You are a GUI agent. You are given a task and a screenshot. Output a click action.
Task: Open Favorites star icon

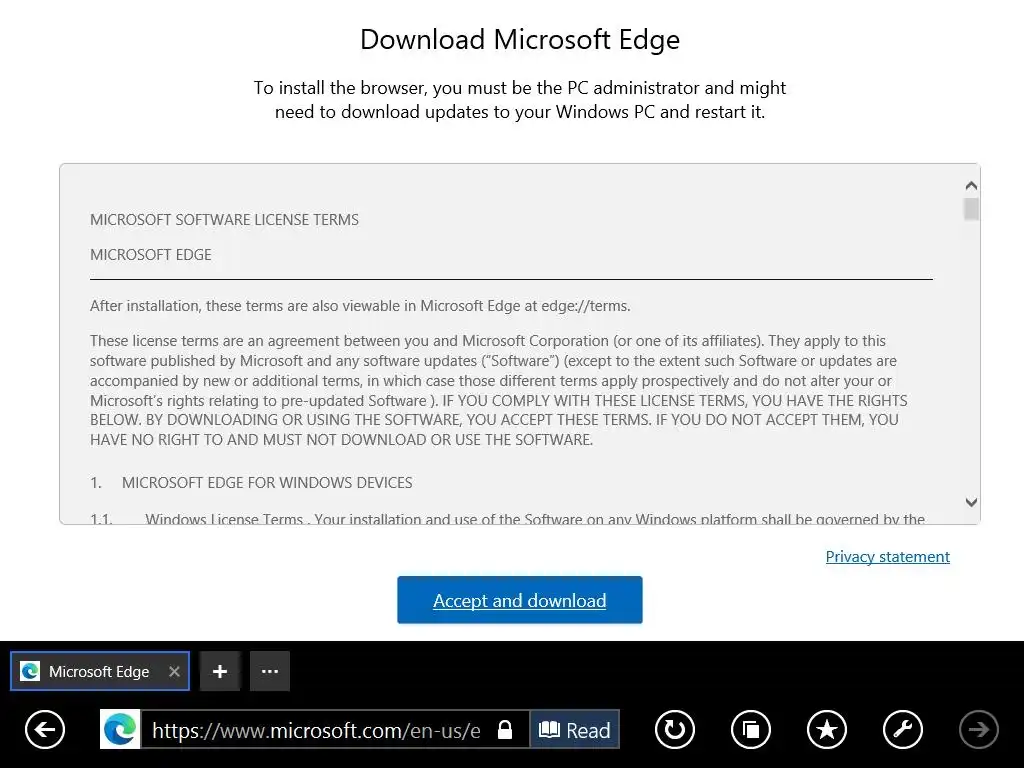pyautogui.click(x=827, y=729)
